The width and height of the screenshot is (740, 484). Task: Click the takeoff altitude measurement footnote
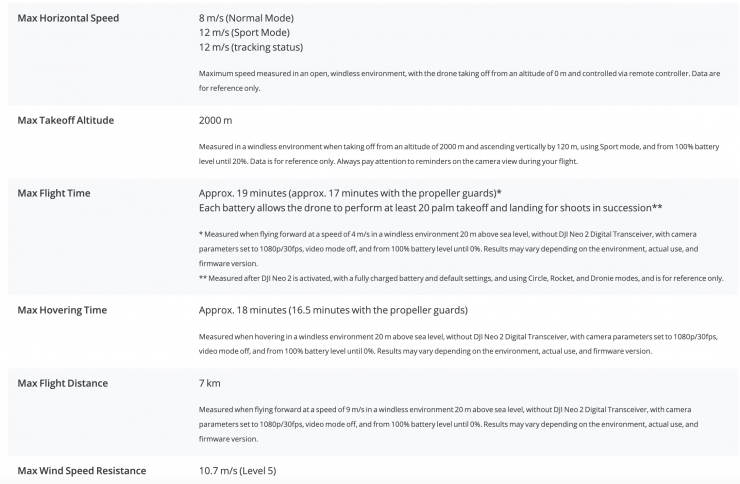point(459,153)
